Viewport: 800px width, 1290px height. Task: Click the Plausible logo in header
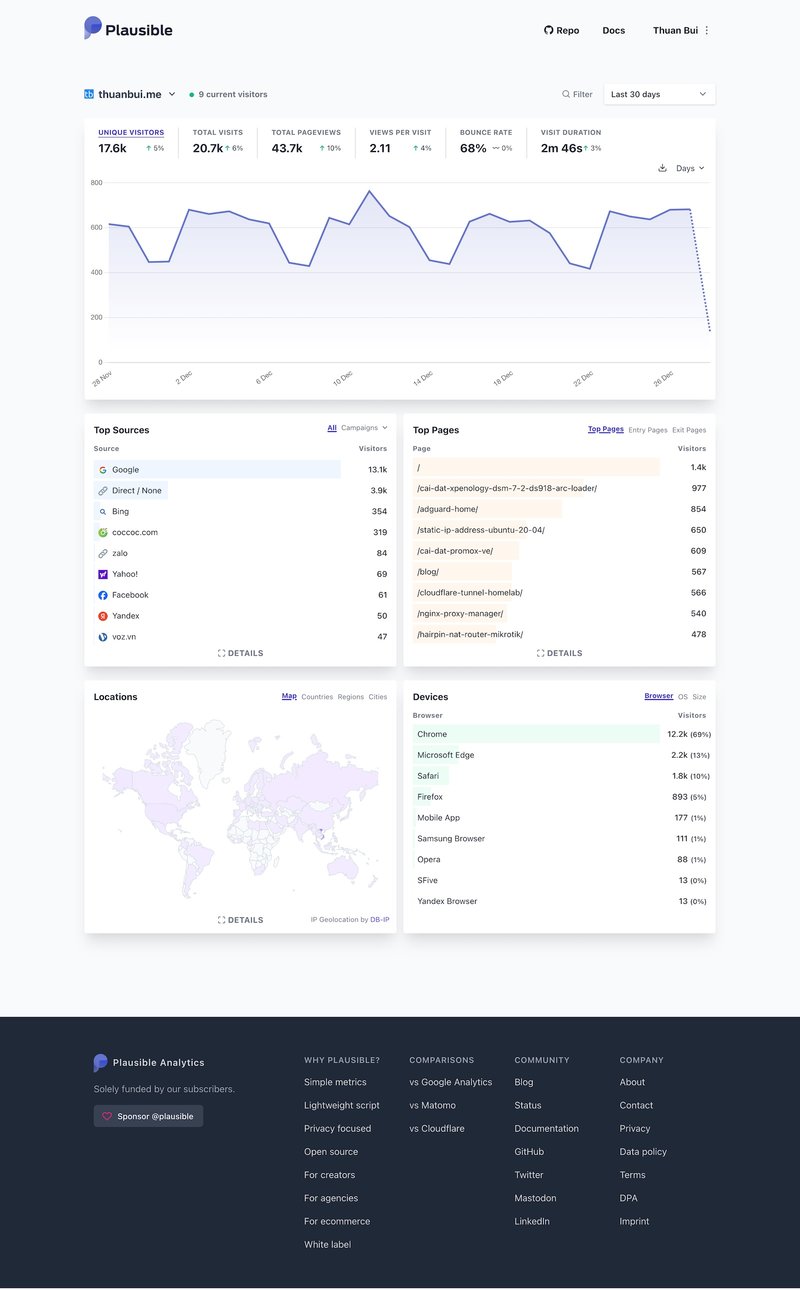(x=128, y=29)
